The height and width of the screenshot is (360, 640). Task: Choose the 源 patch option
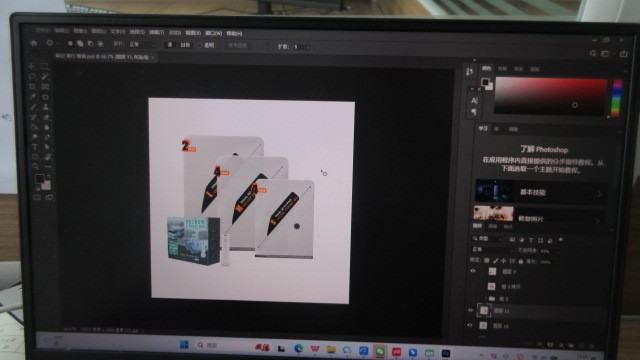(169, 45)
